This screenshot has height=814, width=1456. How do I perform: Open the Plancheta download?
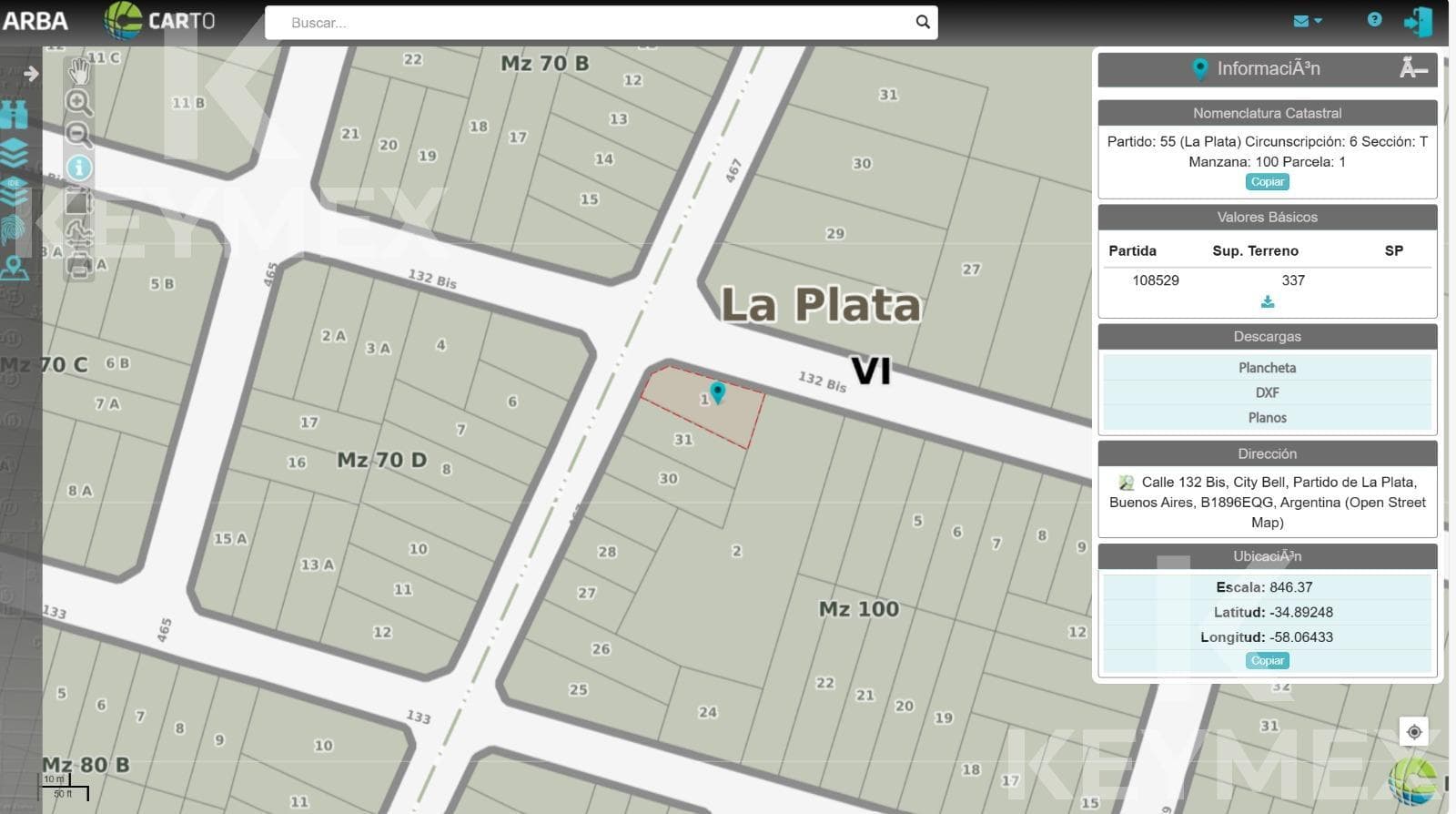point(1267,368)
